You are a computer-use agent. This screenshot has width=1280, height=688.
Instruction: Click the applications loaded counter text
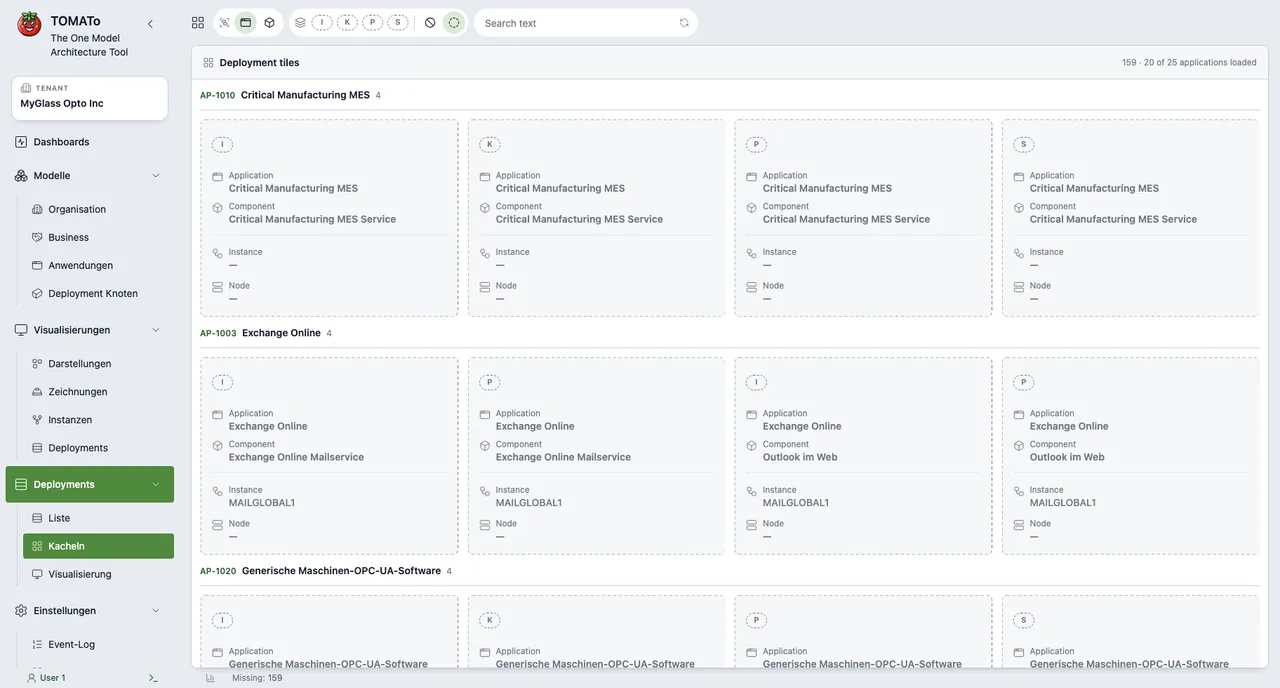click(x=1189, y=62)
